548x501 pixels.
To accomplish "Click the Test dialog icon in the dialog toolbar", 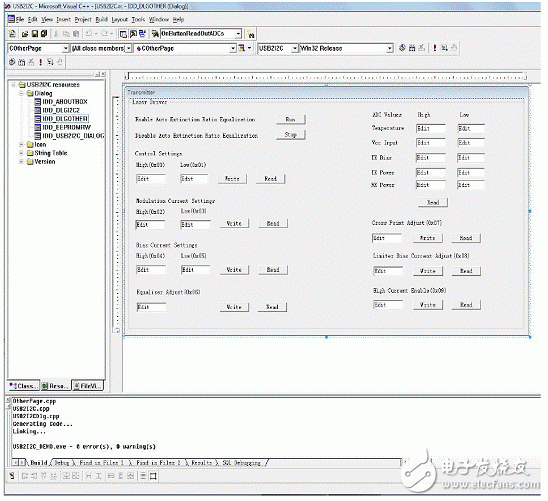I will tap(12, 475).
